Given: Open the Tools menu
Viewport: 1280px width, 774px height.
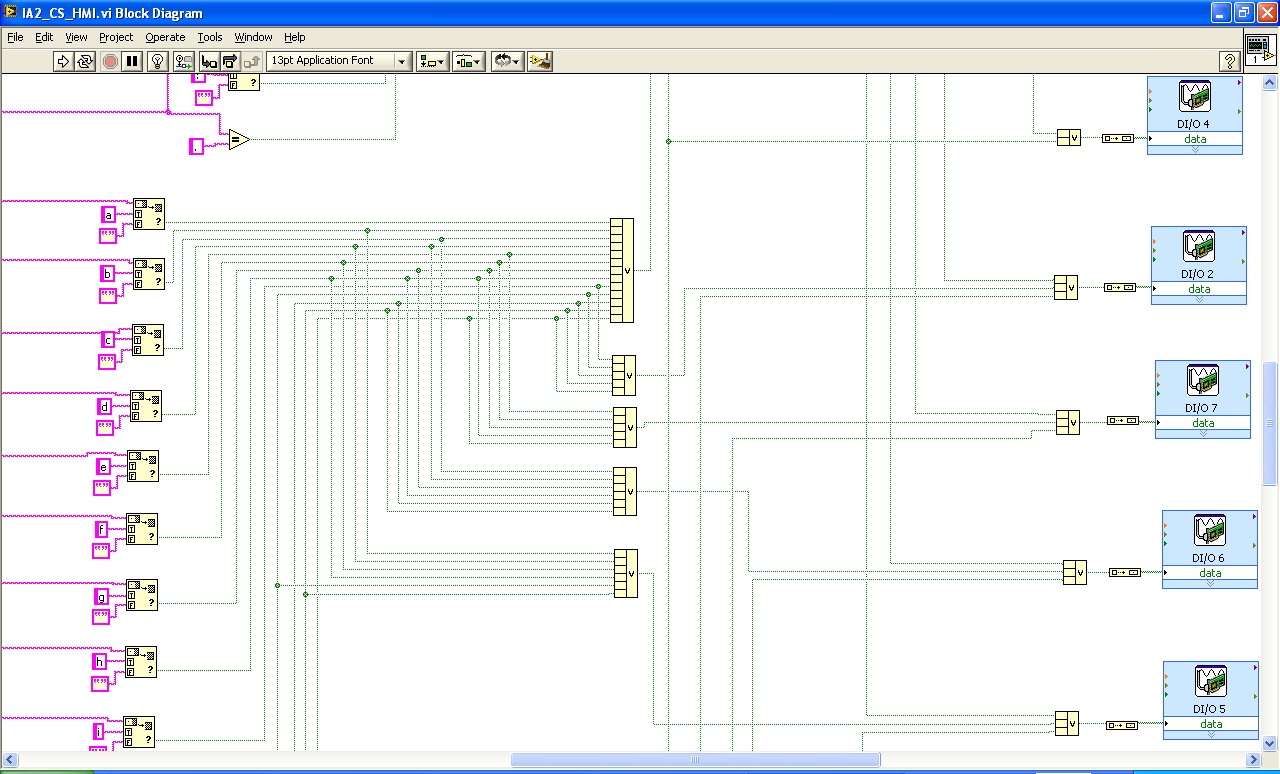Looking at the screenshot, I should [x=209, y=37].
